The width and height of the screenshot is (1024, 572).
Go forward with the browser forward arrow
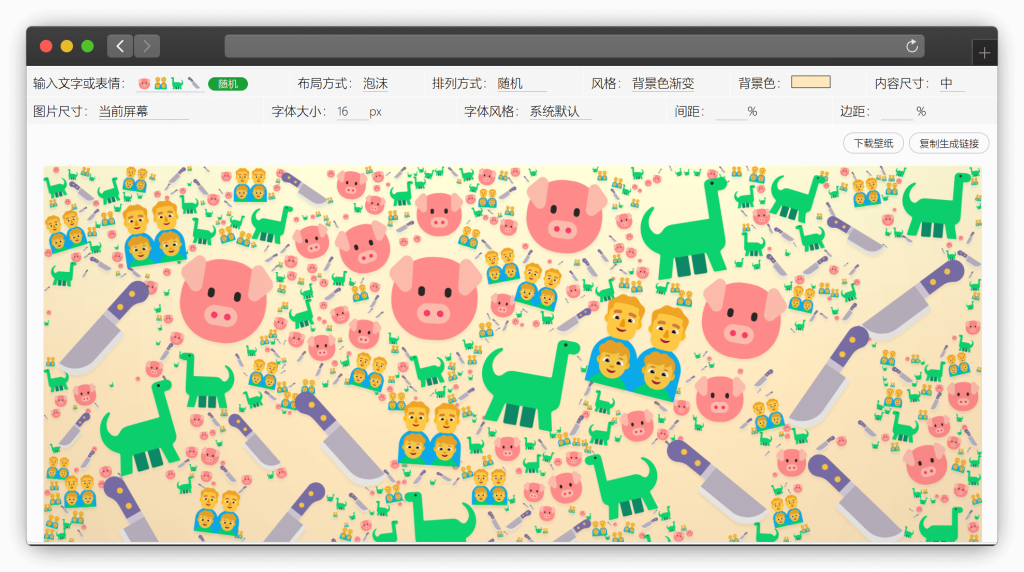coord(147,46)
